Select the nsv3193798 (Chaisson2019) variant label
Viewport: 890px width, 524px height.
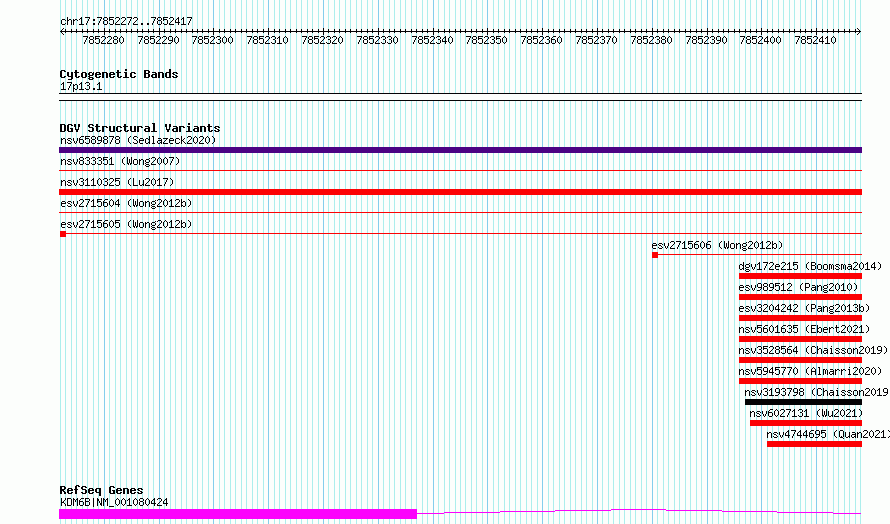(817, 392)
